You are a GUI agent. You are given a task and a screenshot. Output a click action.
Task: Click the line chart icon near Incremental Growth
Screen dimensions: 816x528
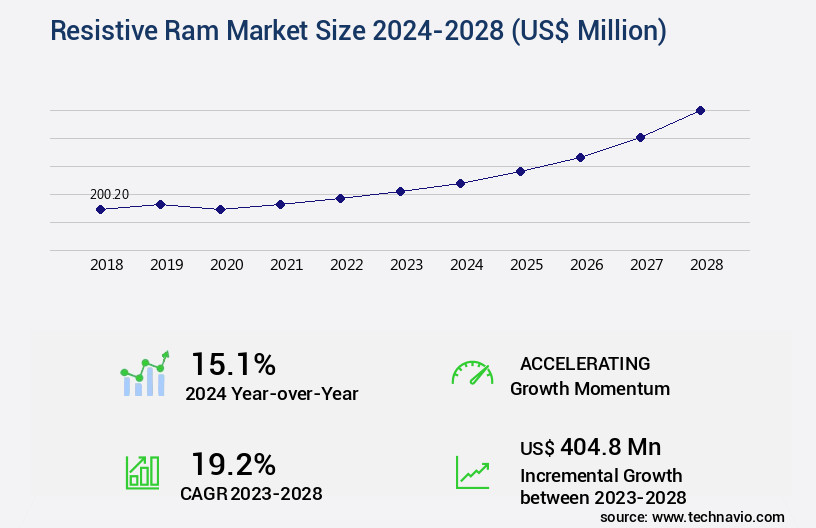472,471
